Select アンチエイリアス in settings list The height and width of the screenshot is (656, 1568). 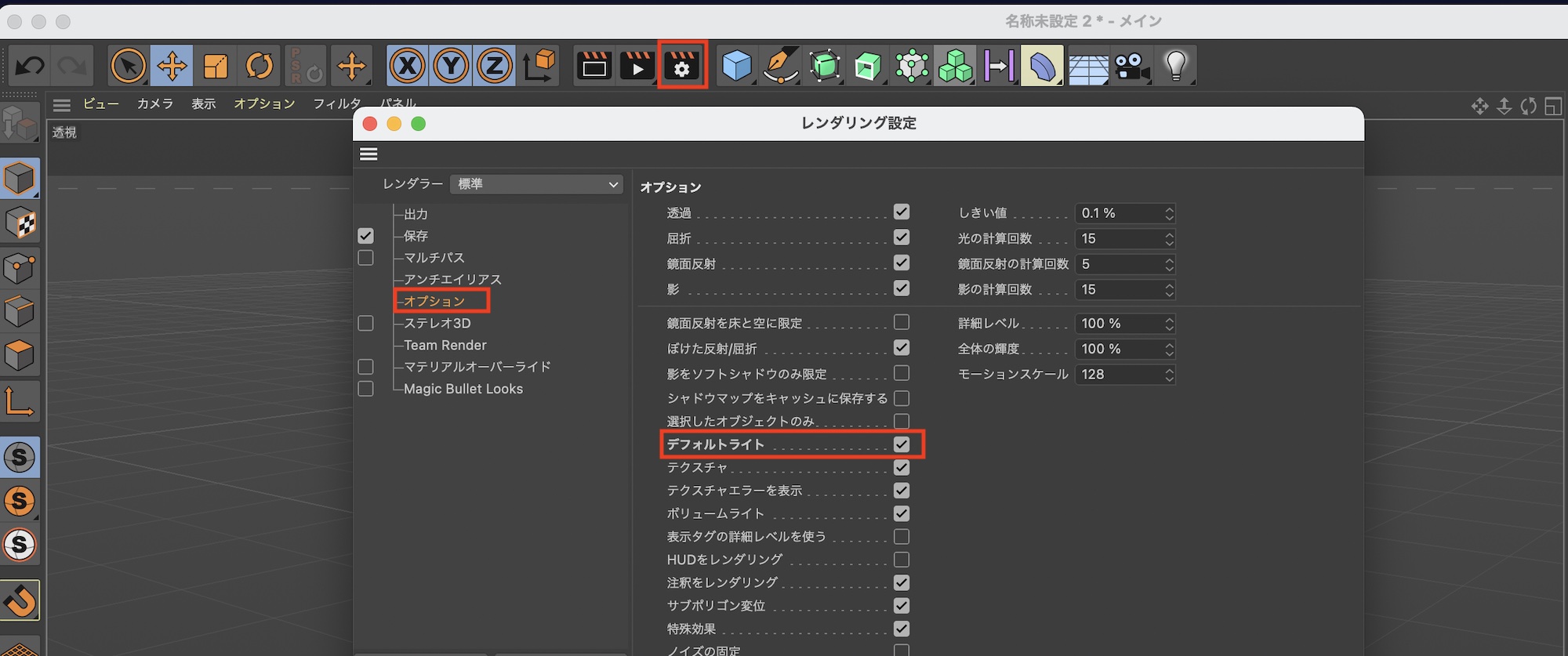pos(452,280)
